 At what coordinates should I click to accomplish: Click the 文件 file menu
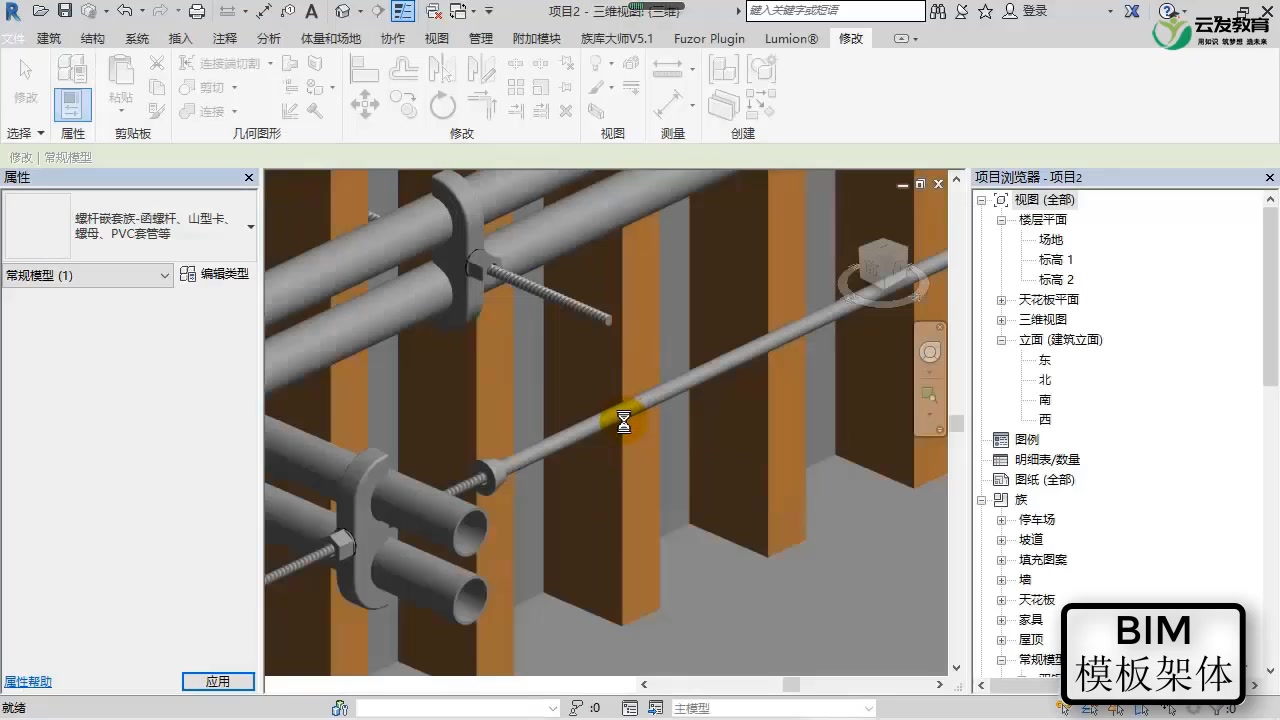(13, 39)
